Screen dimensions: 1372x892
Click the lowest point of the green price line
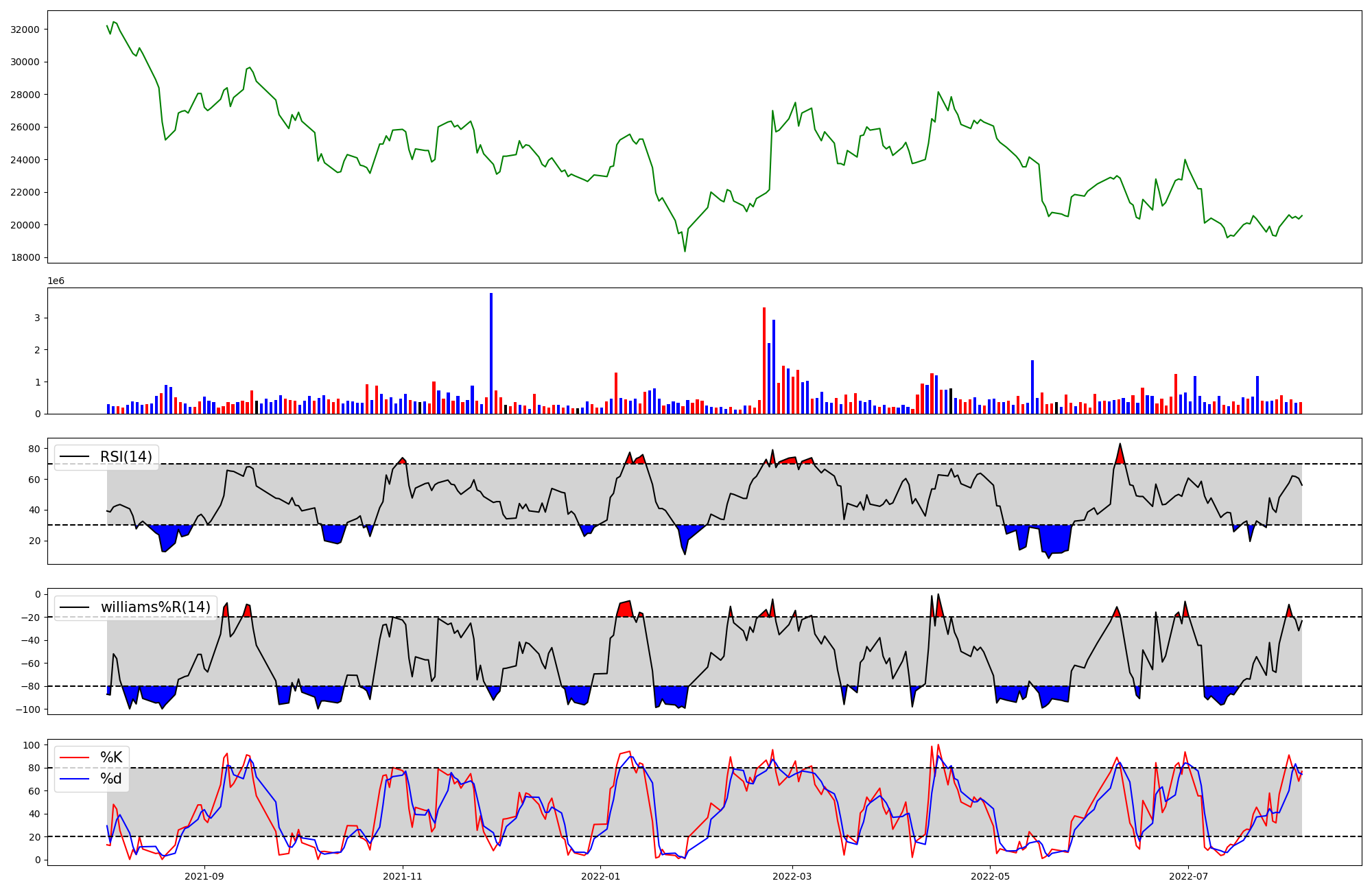(685, 251)
